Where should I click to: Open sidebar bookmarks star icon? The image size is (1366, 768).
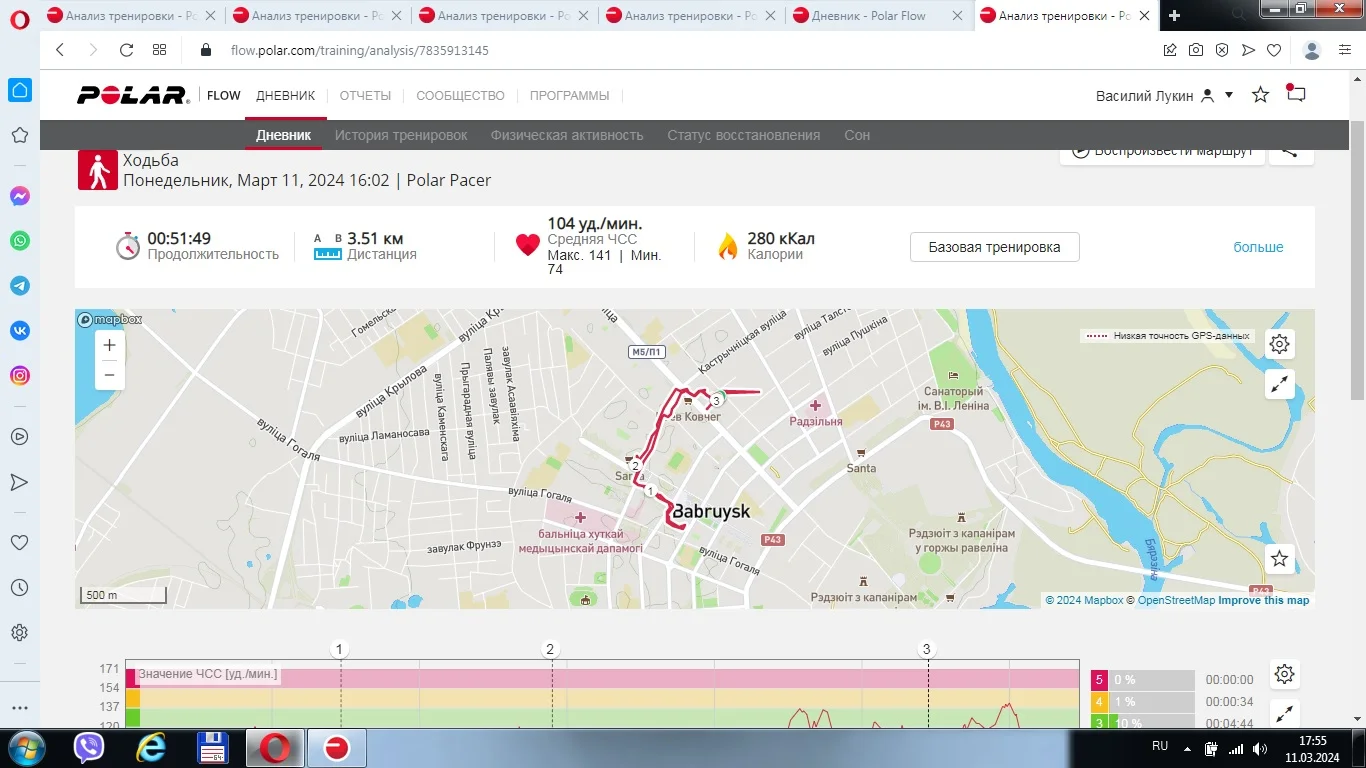click(19, 135)
